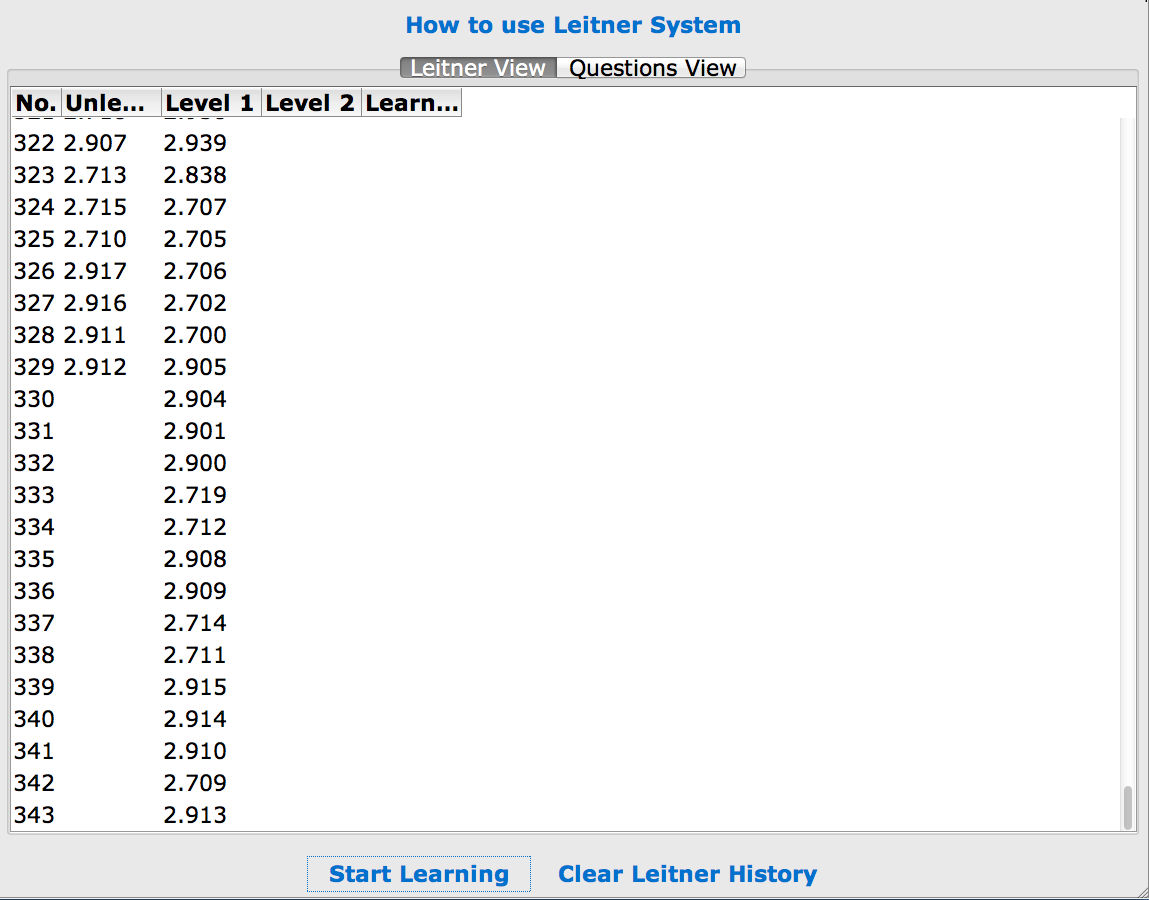Viewport: 1149px width, 900px height.
Task: Click the 2.916 cell in row 327
Action: coord(95,303)
